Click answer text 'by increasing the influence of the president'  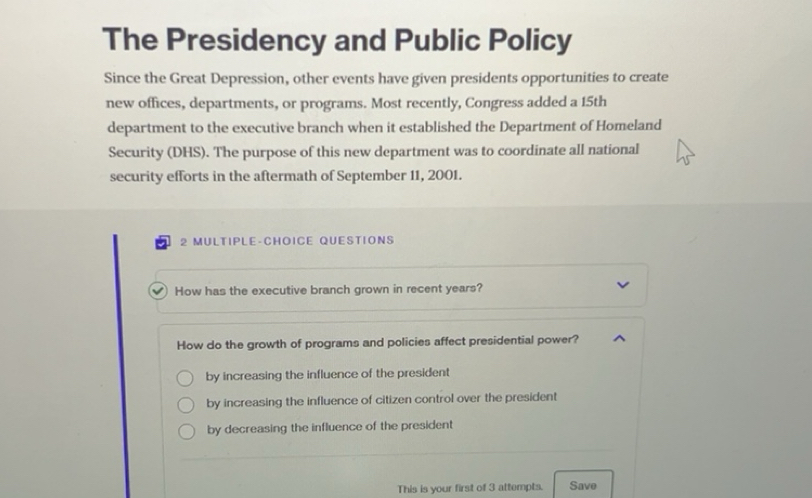(x=328, y=373)
